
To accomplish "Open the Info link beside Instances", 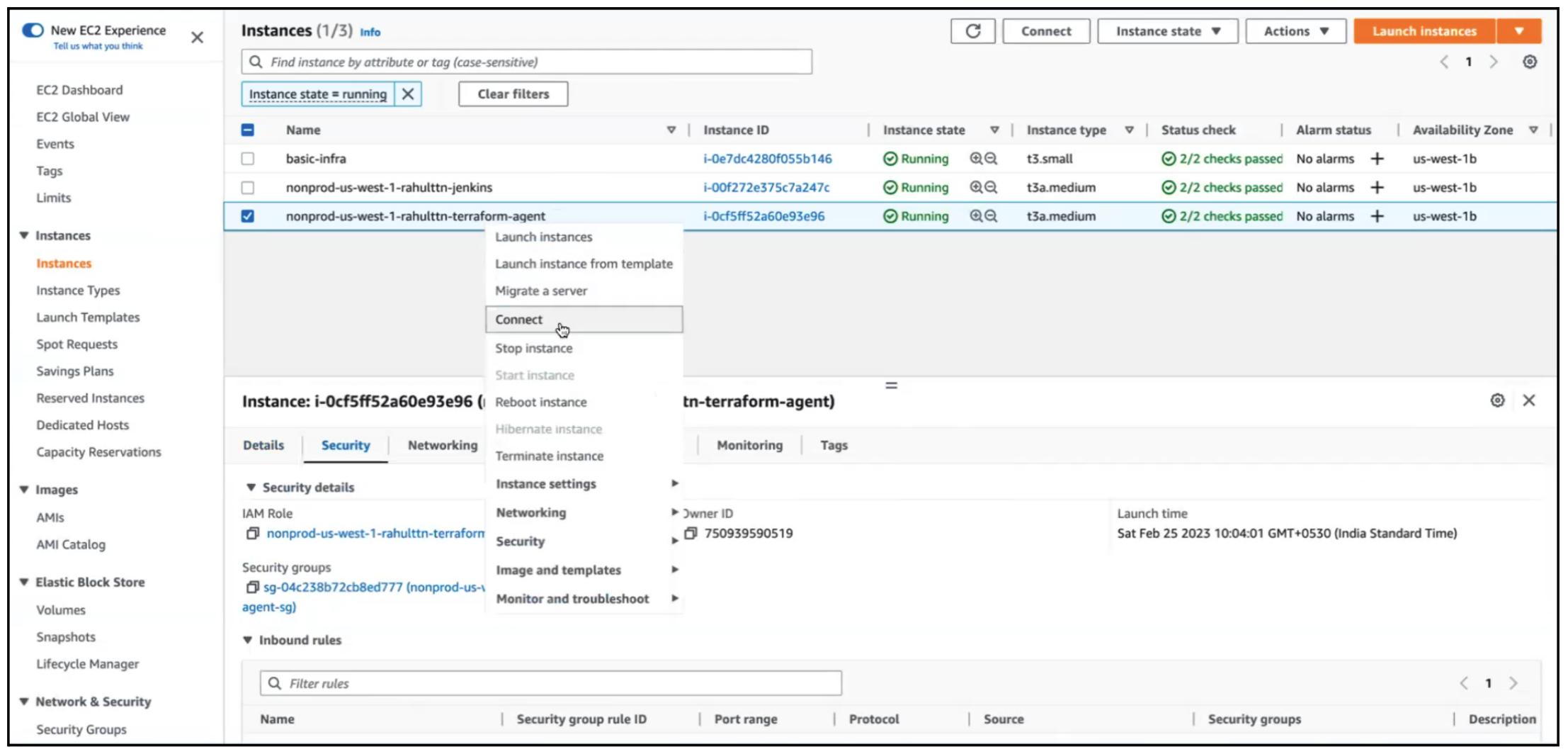I will click(370, 33).
